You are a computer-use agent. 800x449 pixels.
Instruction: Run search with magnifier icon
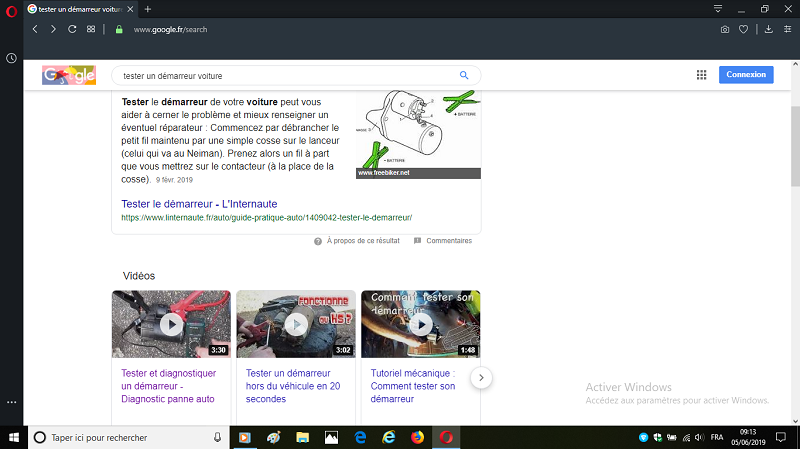pos(464,75)
